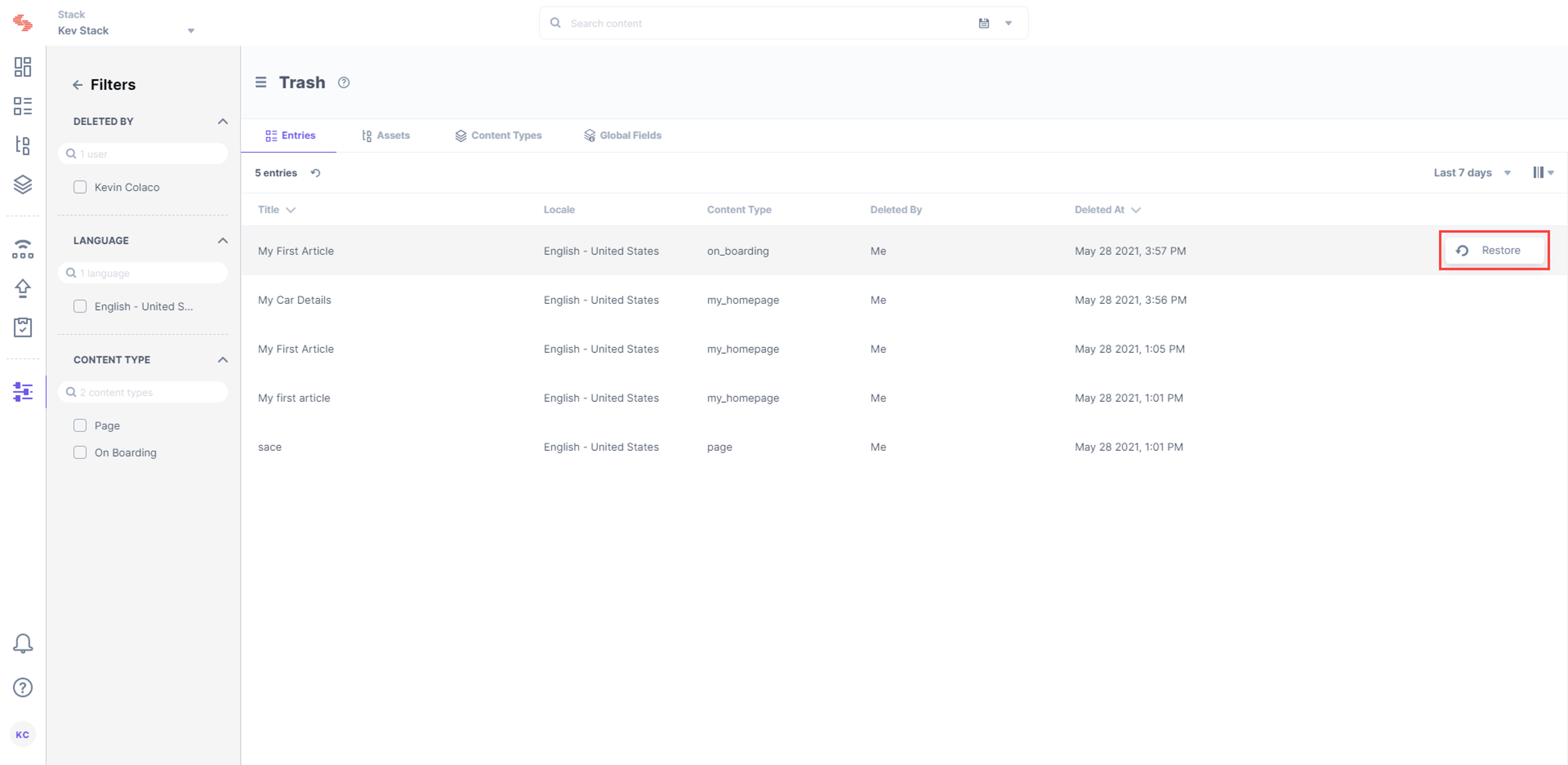Sort by the Title column
1568x765 pixels.
276,209
